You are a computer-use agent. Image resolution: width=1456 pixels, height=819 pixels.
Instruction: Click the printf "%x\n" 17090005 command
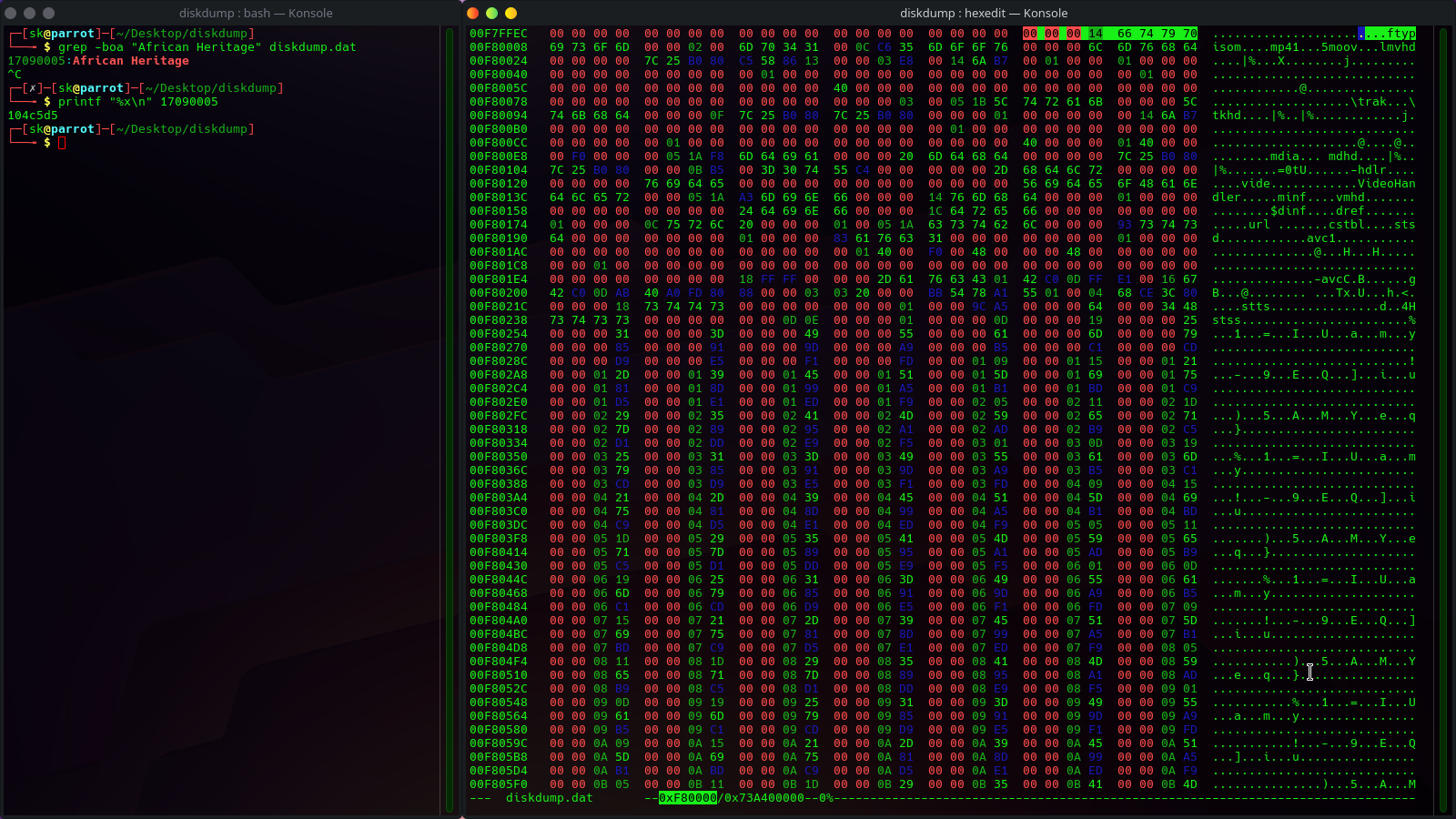(x=138, y=102)
